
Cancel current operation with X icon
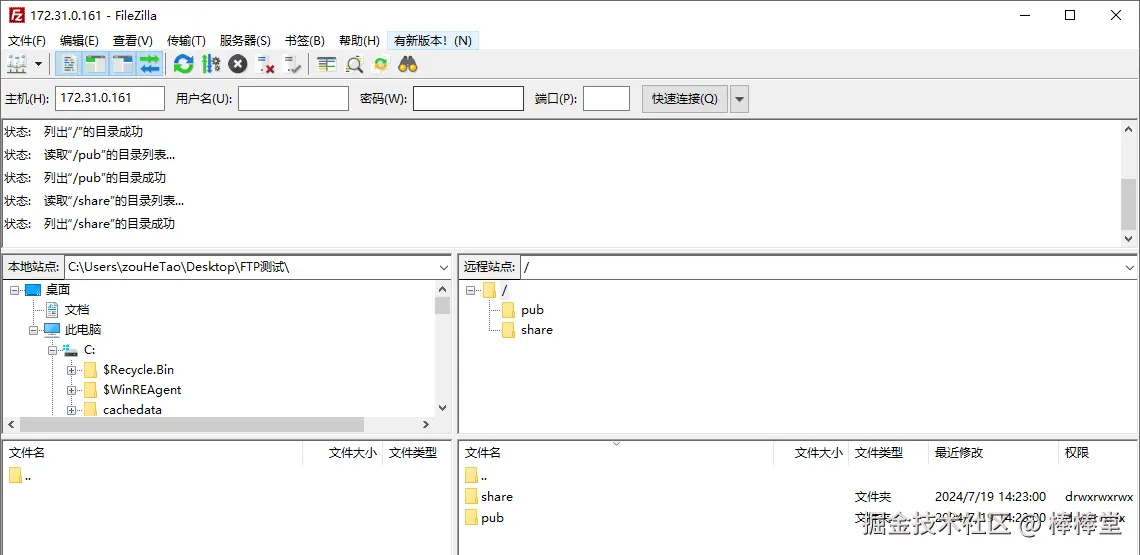click(x=238, y=65)
